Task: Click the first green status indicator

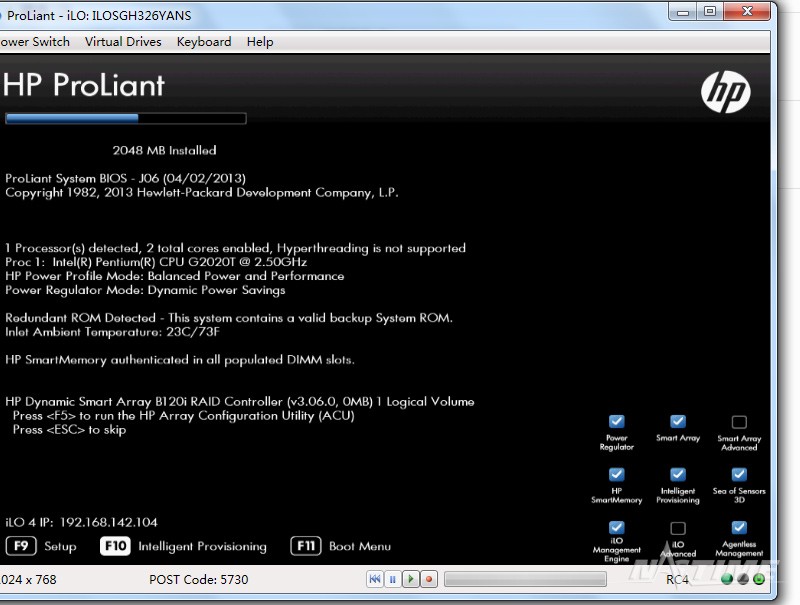Action: click(x=727, y=579)
